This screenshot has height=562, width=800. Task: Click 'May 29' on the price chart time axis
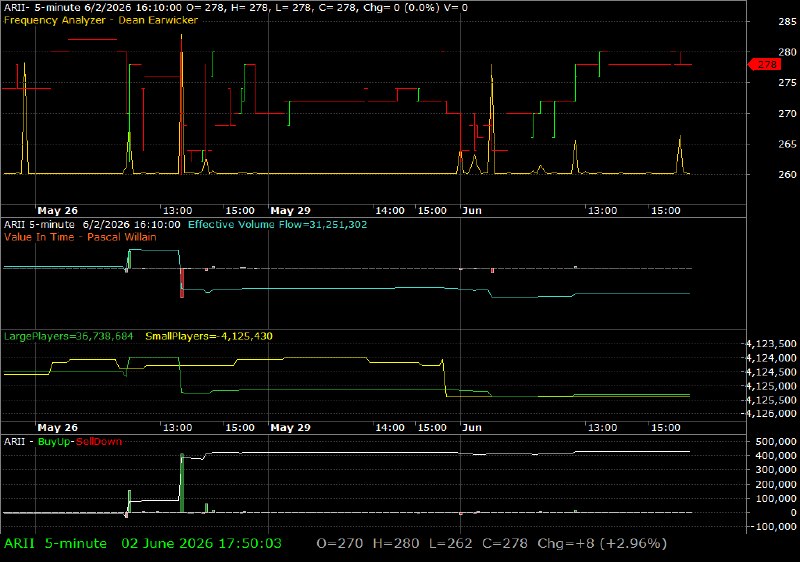pos(290,210)
